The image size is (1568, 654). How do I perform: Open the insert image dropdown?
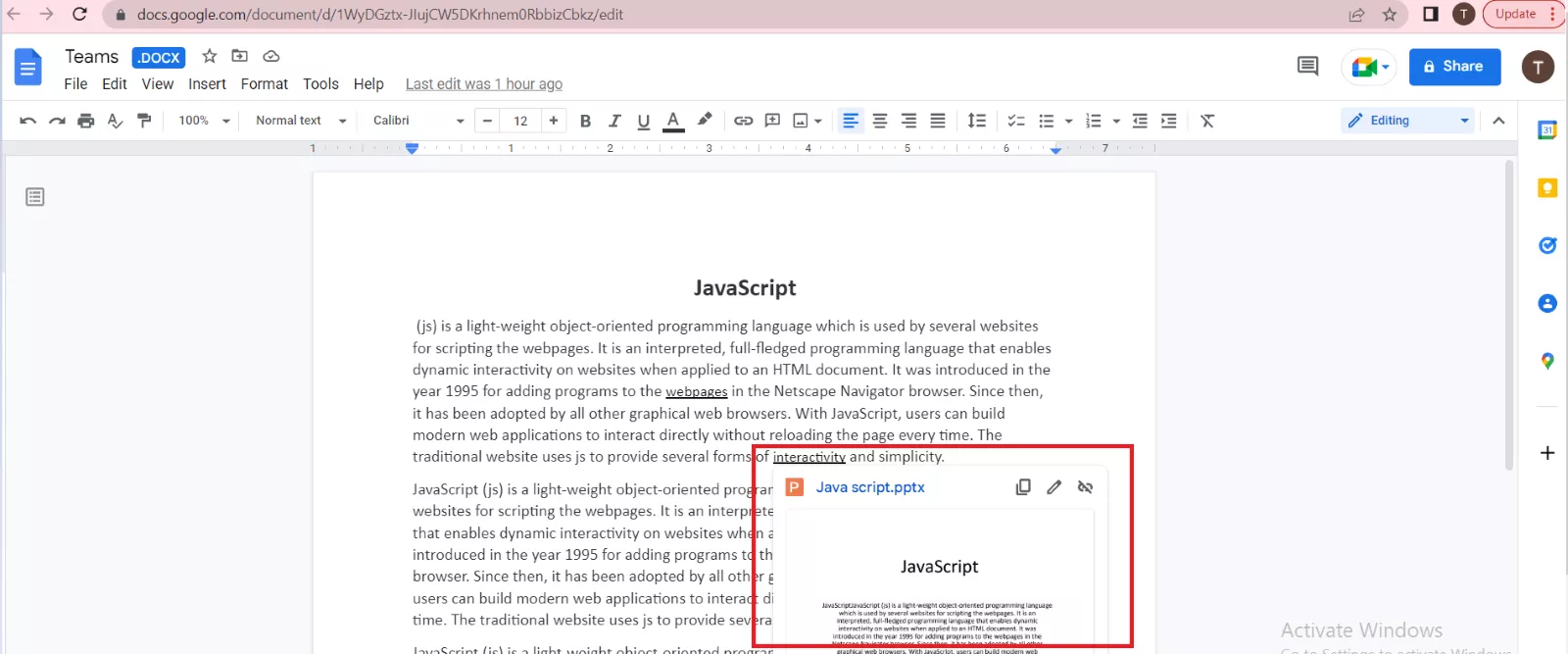point(808,121)
